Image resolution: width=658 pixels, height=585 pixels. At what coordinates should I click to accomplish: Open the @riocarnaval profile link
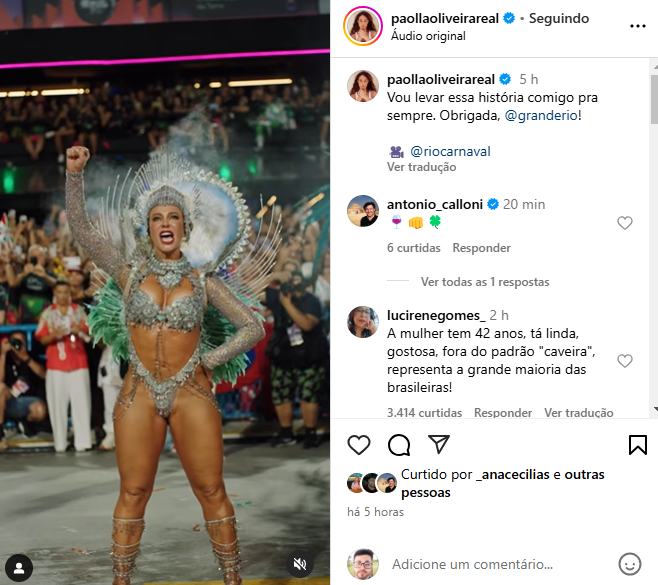click(x=450, y=151)
